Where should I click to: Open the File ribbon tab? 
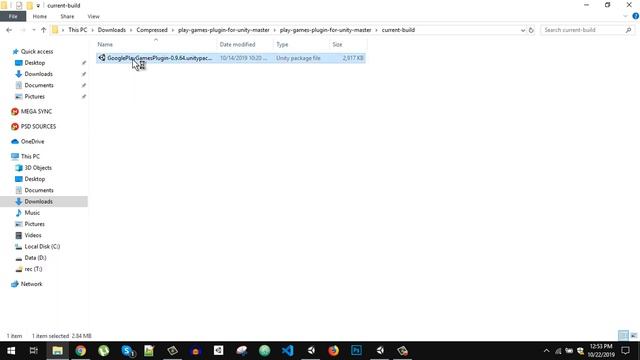[13, 16]
